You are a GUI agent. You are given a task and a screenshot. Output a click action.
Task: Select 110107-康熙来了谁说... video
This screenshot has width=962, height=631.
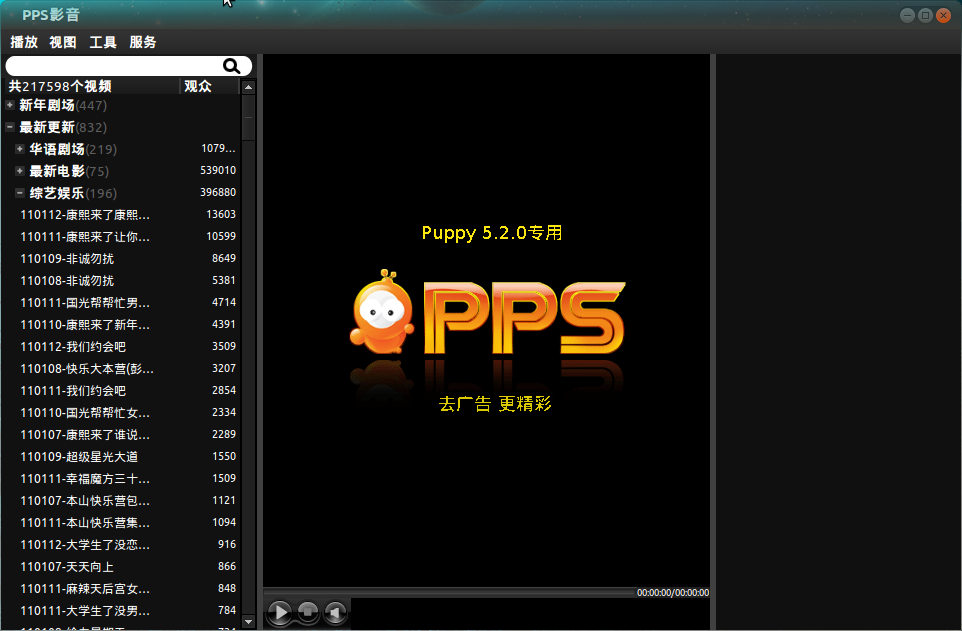click(x=85, y=435)
